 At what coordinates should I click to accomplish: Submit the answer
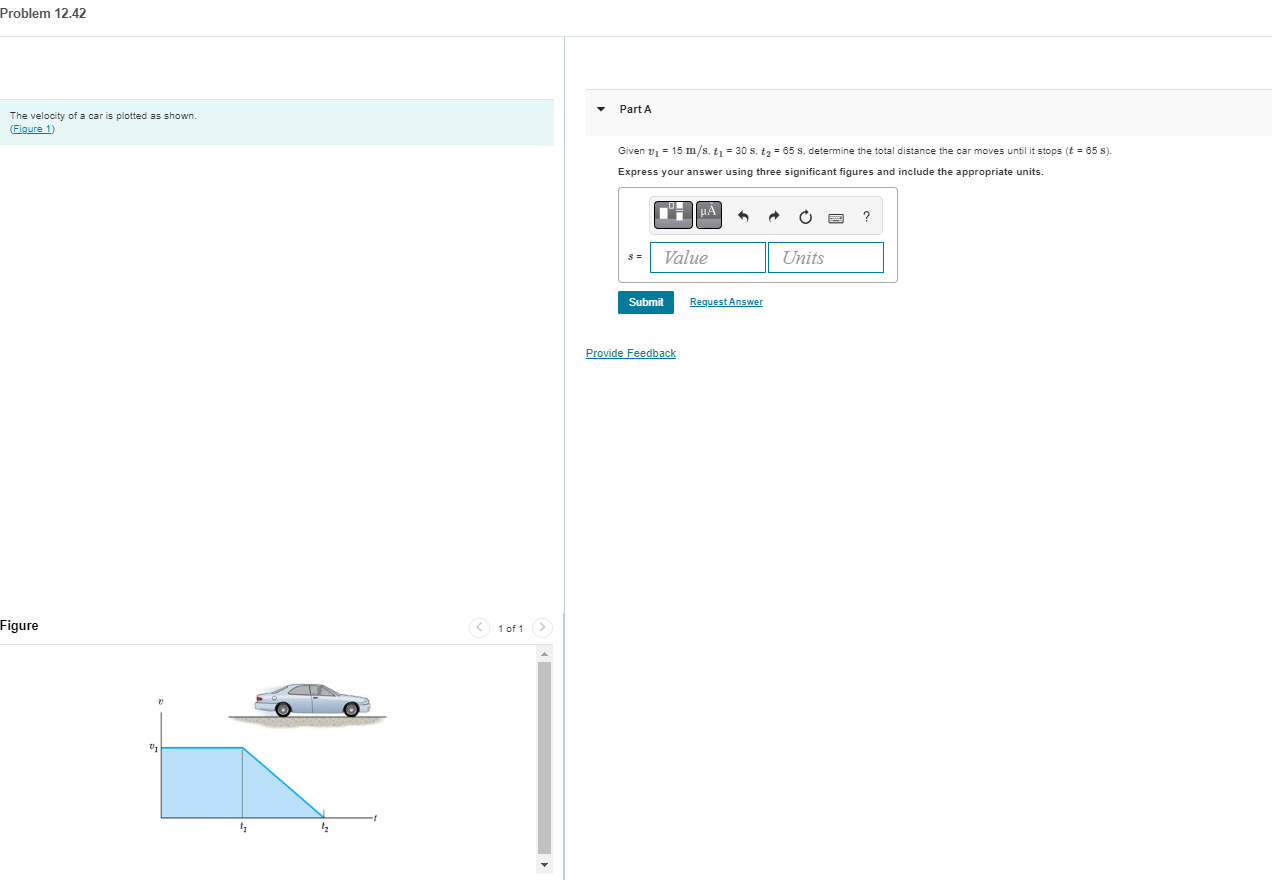[646, 302]
